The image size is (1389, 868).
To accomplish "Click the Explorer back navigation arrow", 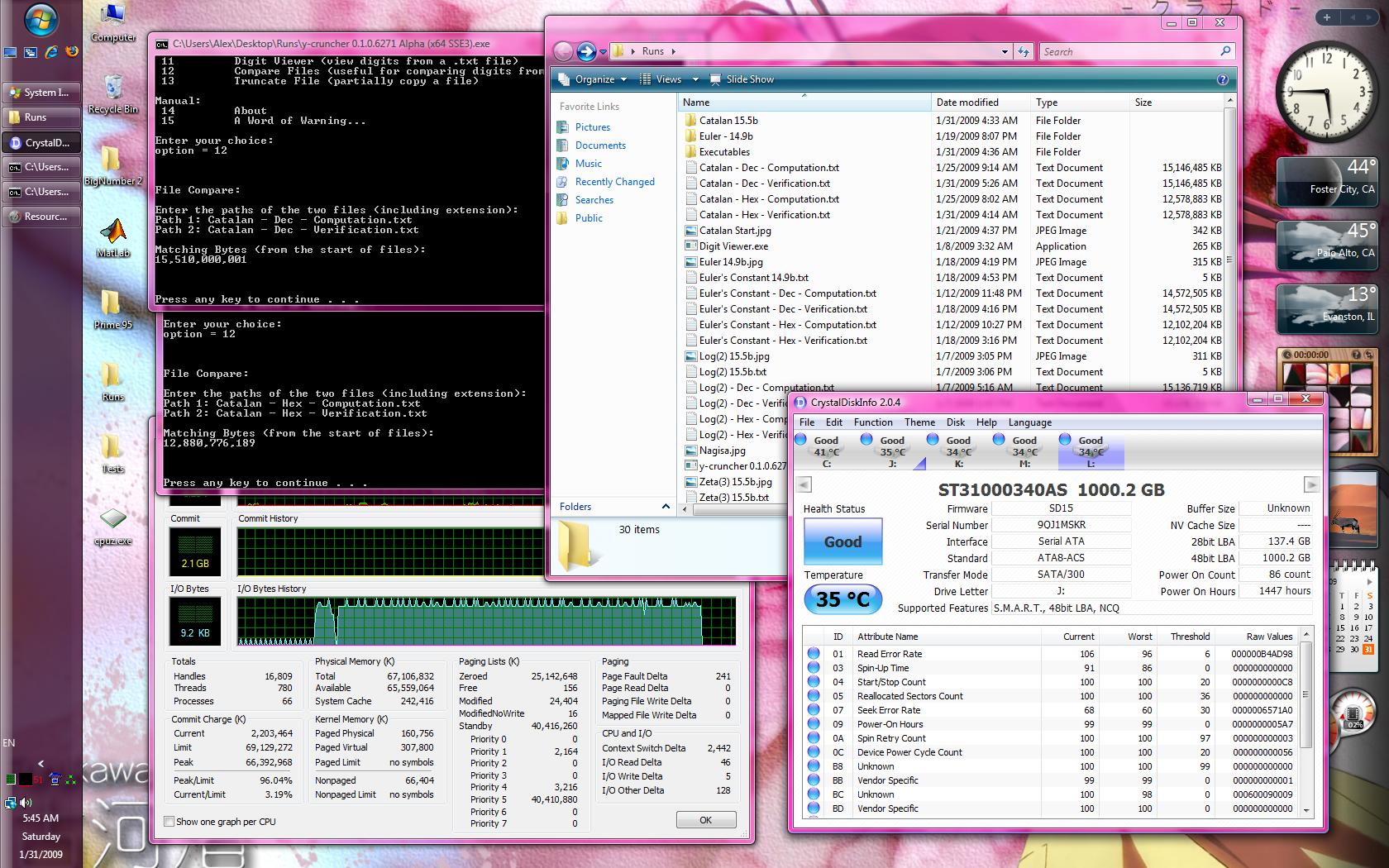I will [x=563, y=51].
